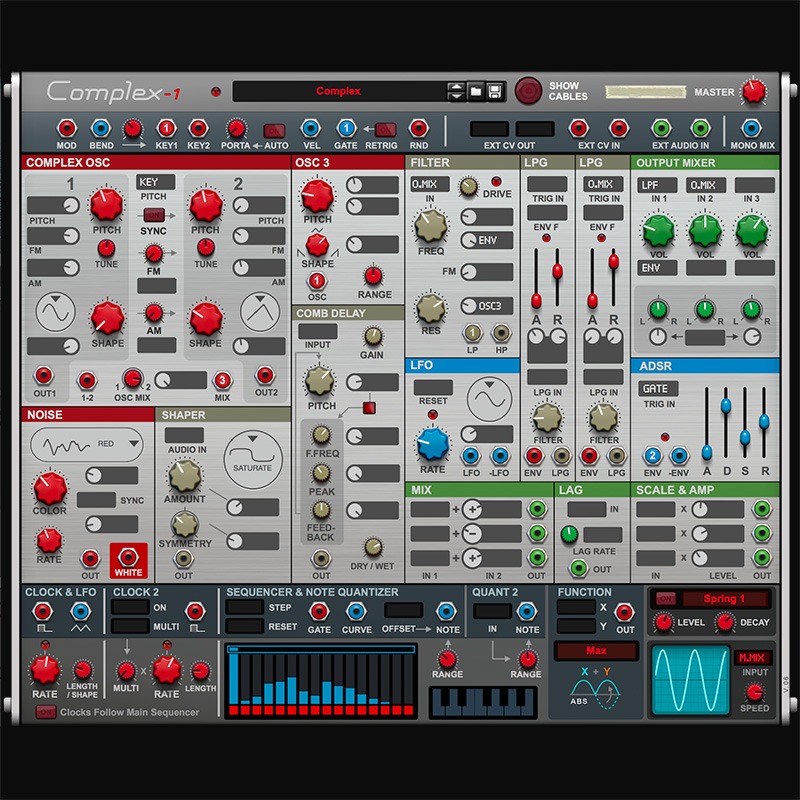
Task: Click the noise COLOR knob
Action: tap(50, 488)
